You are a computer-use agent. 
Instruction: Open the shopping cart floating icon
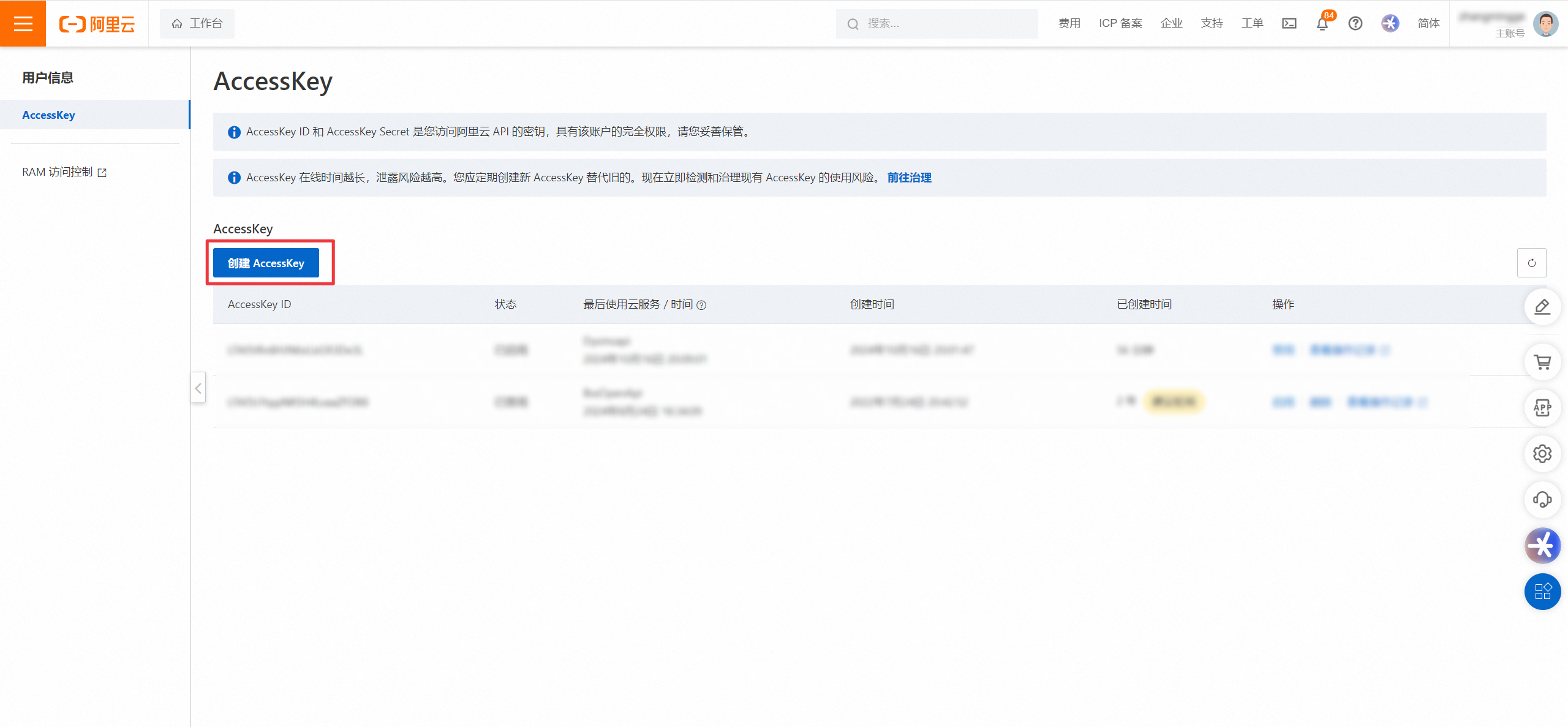click(x=1542, y=362)
